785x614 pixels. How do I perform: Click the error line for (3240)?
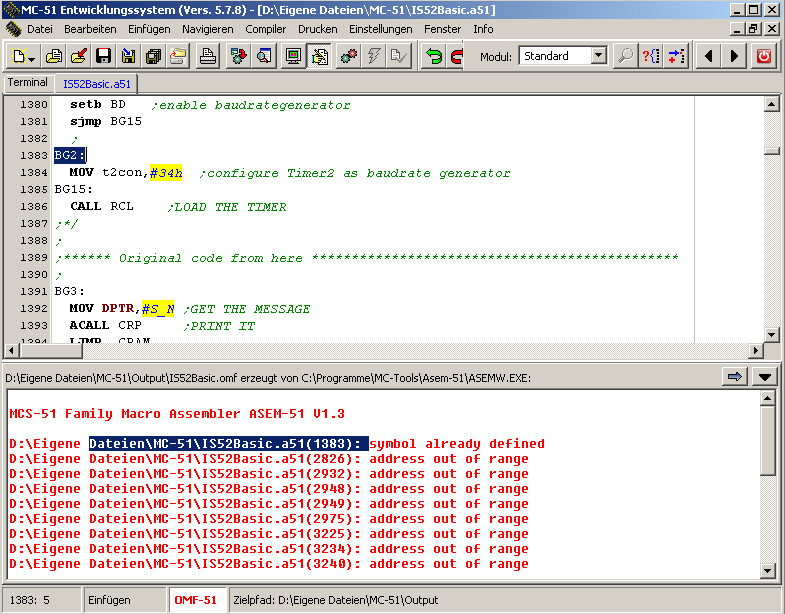(x=269, y=564)
